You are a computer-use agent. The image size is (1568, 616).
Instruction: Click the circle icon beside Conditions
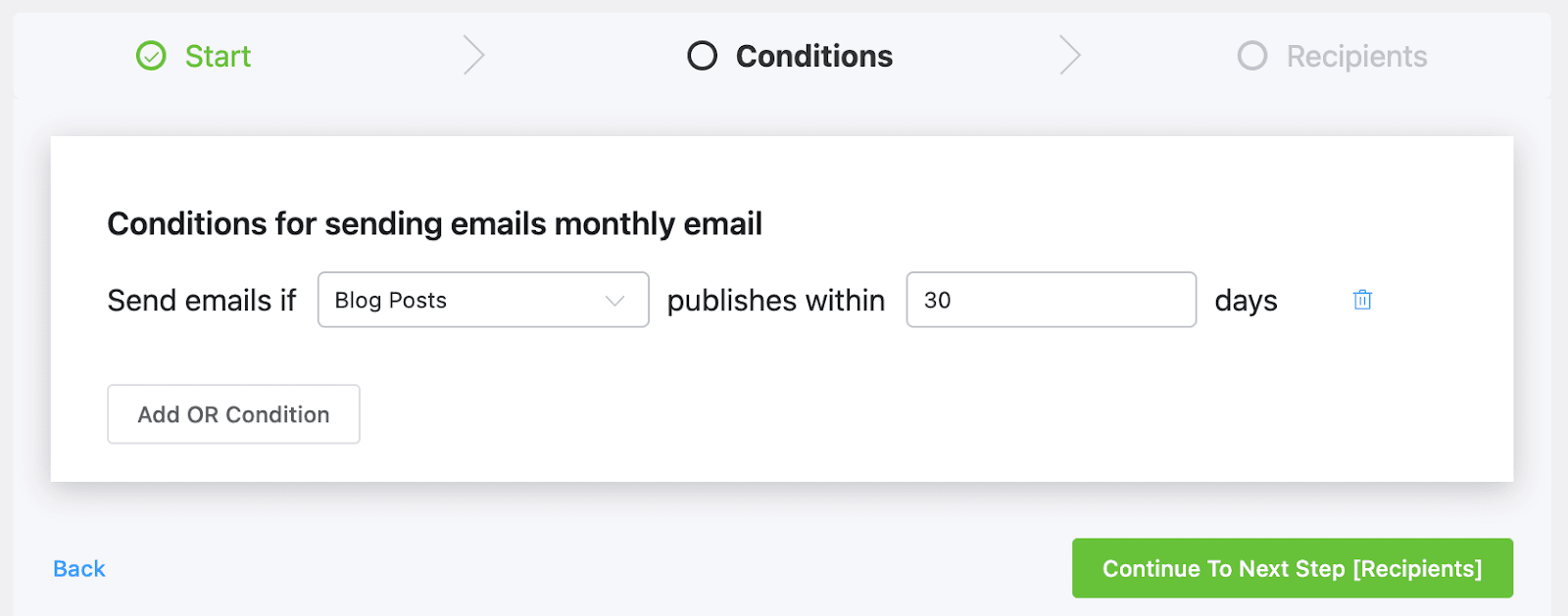702,56
